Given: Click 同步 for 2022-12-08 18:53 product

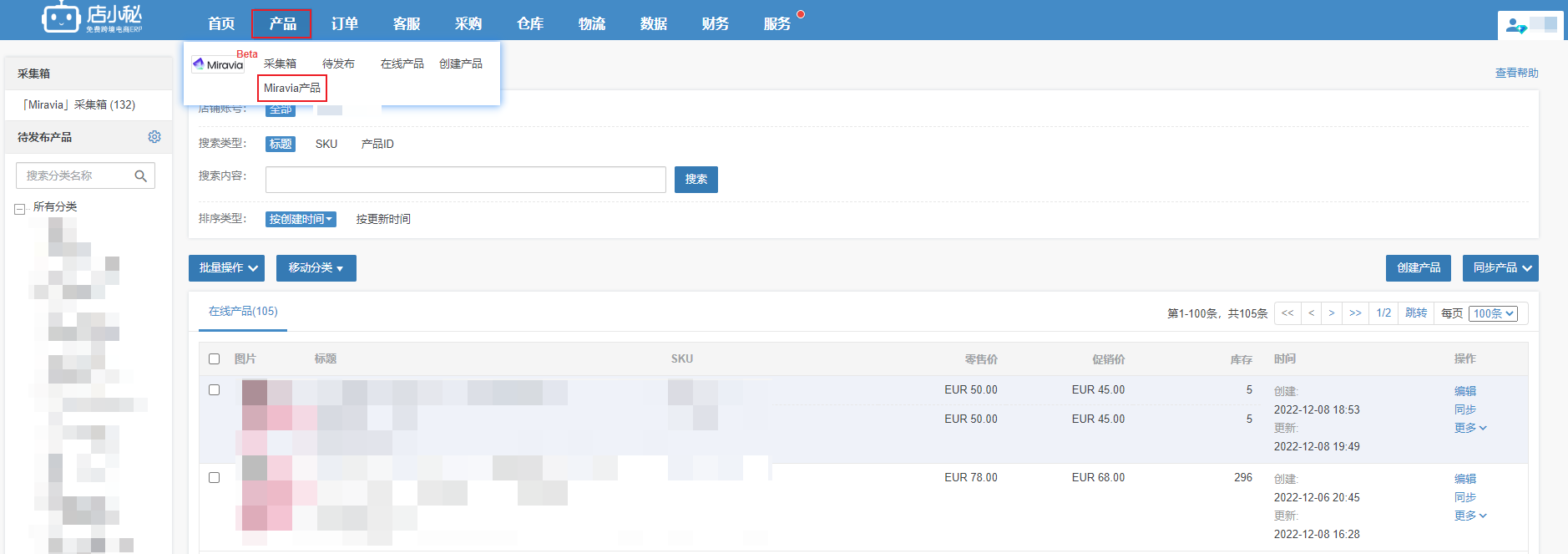Looking at the screenshot, I should click(x=1465, y=409).
